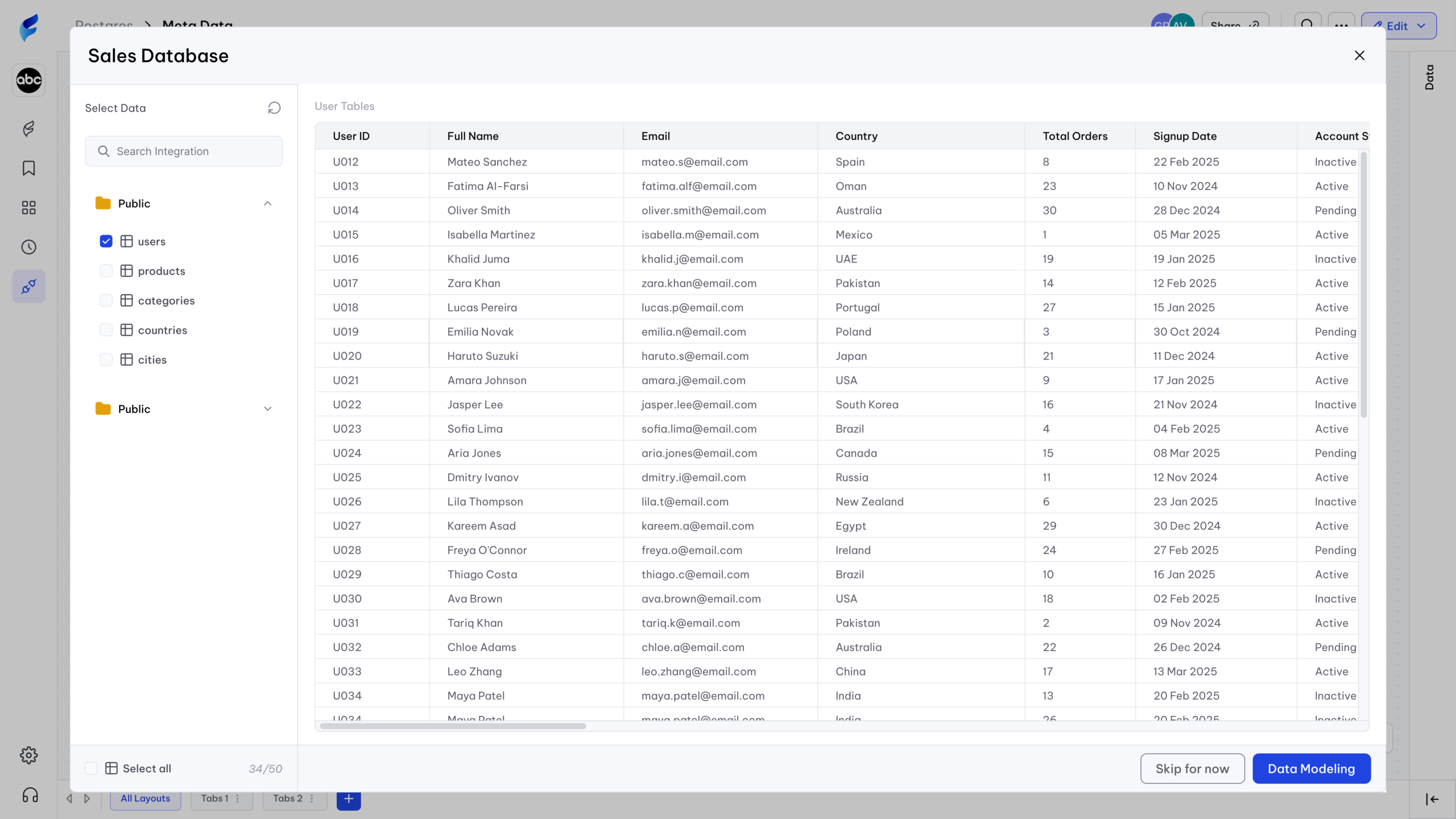Select the countries tree item label
The height and width of the screenshot is (819, 1456).
tap(162, 330)
